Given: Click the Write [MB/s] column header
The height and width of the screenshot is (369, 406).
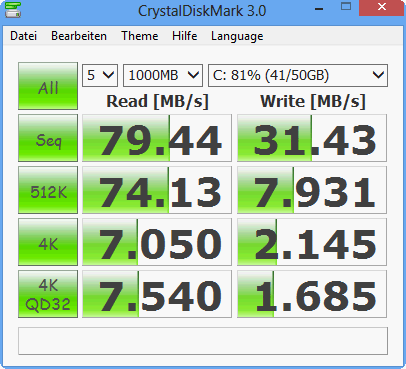Looking at the screenshot, I should pyautogui.click(x=313, y=101).
